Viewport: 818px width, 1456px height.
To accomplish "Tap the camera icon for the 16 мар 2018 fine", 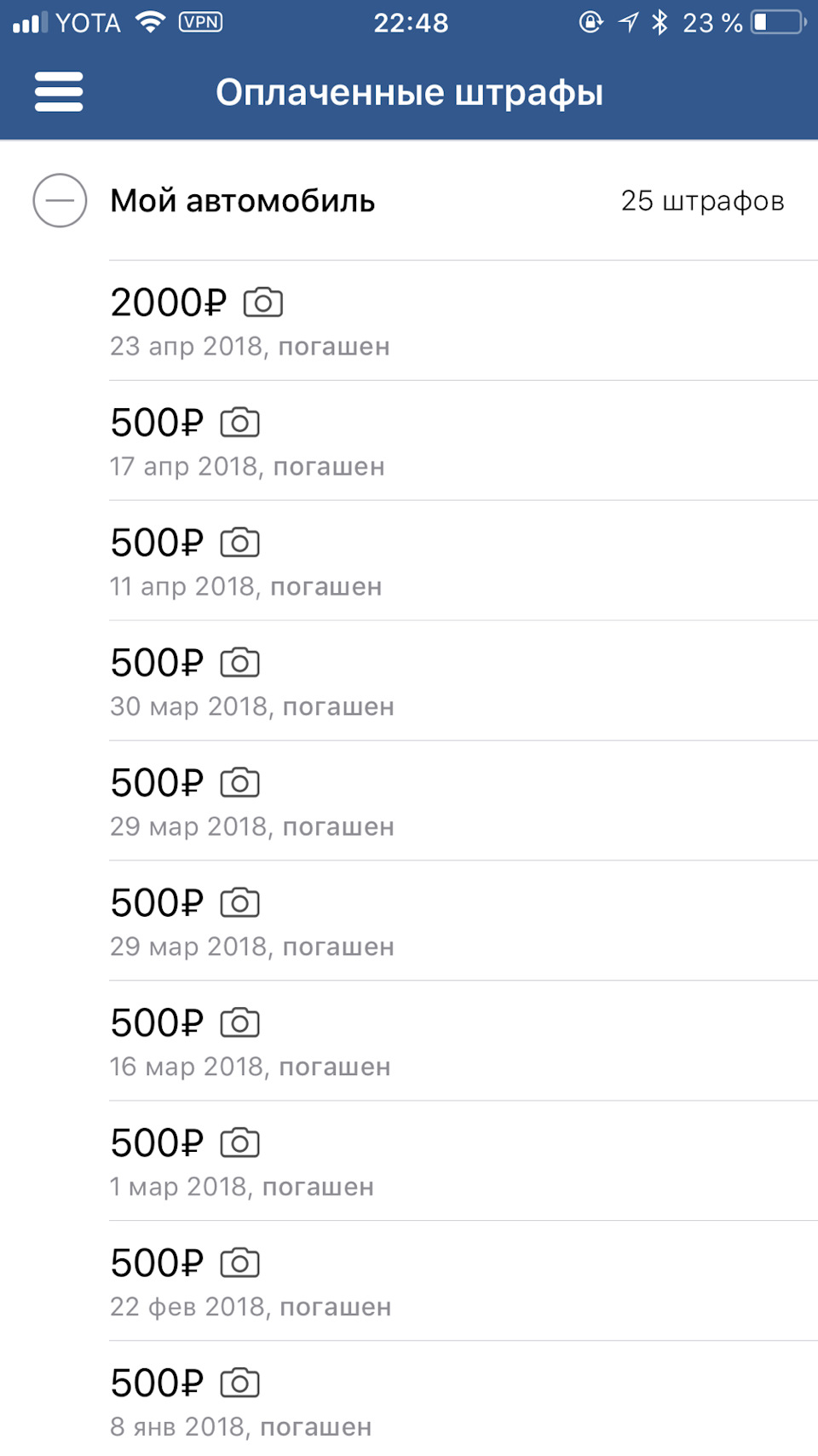I will coord(240,1023).
